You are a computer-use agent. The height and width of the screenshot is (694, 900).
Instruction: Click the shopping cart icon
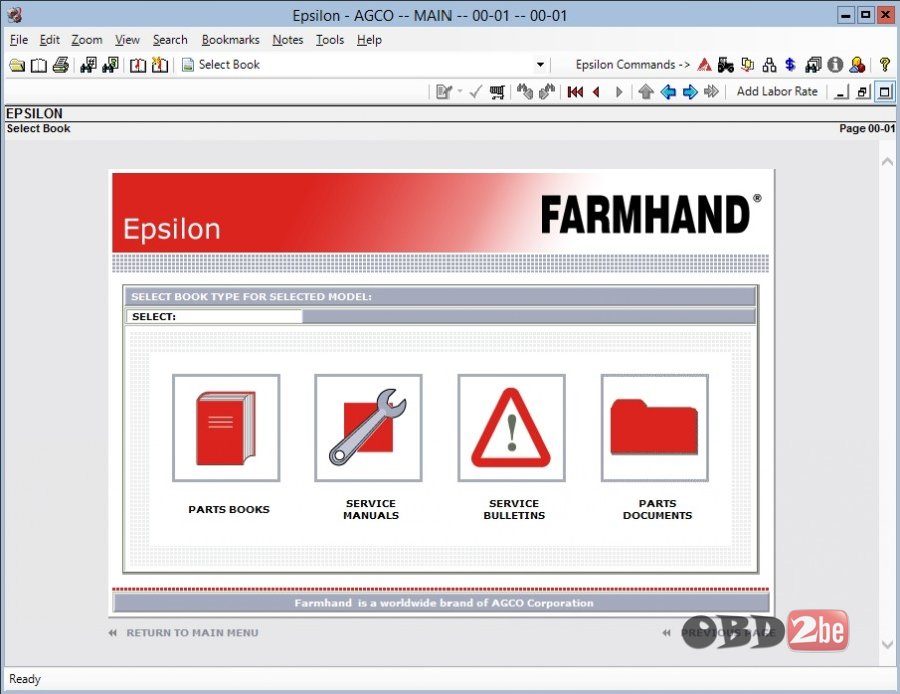497,92
